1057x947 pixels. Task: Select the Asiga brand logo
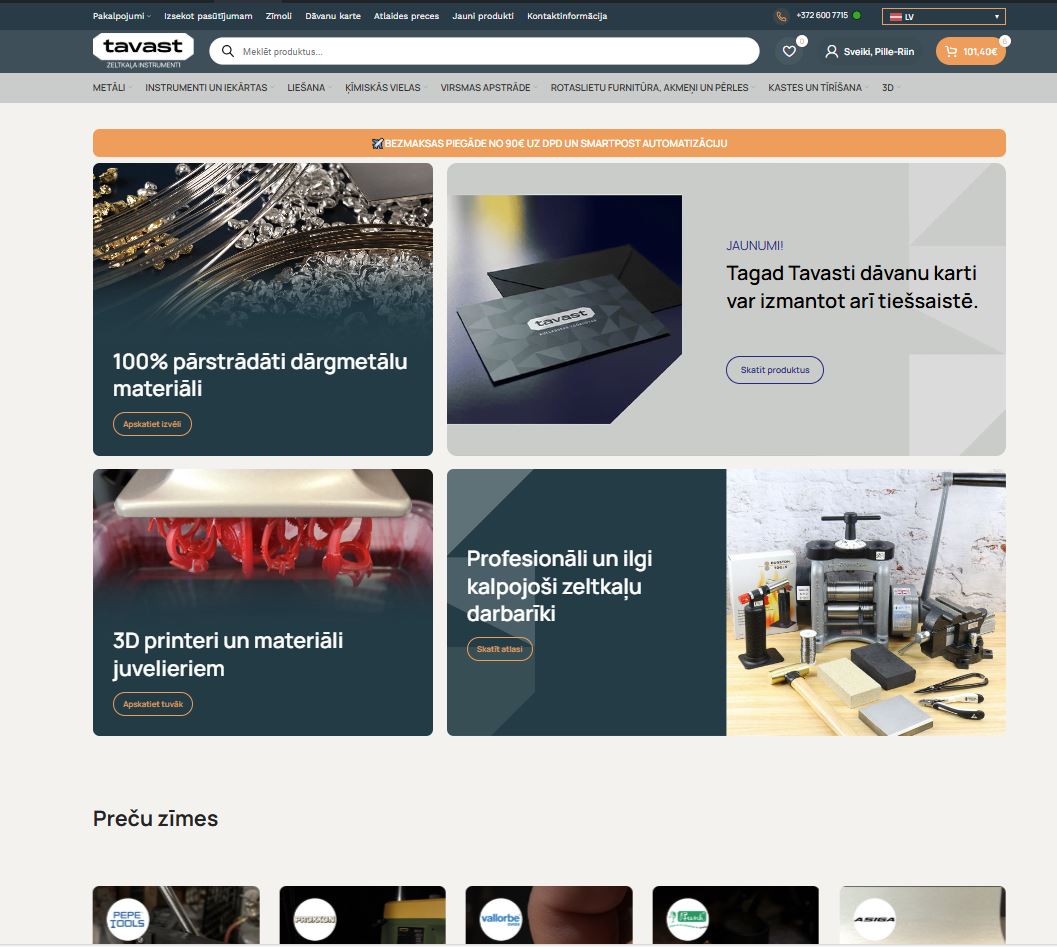point(873,919)
